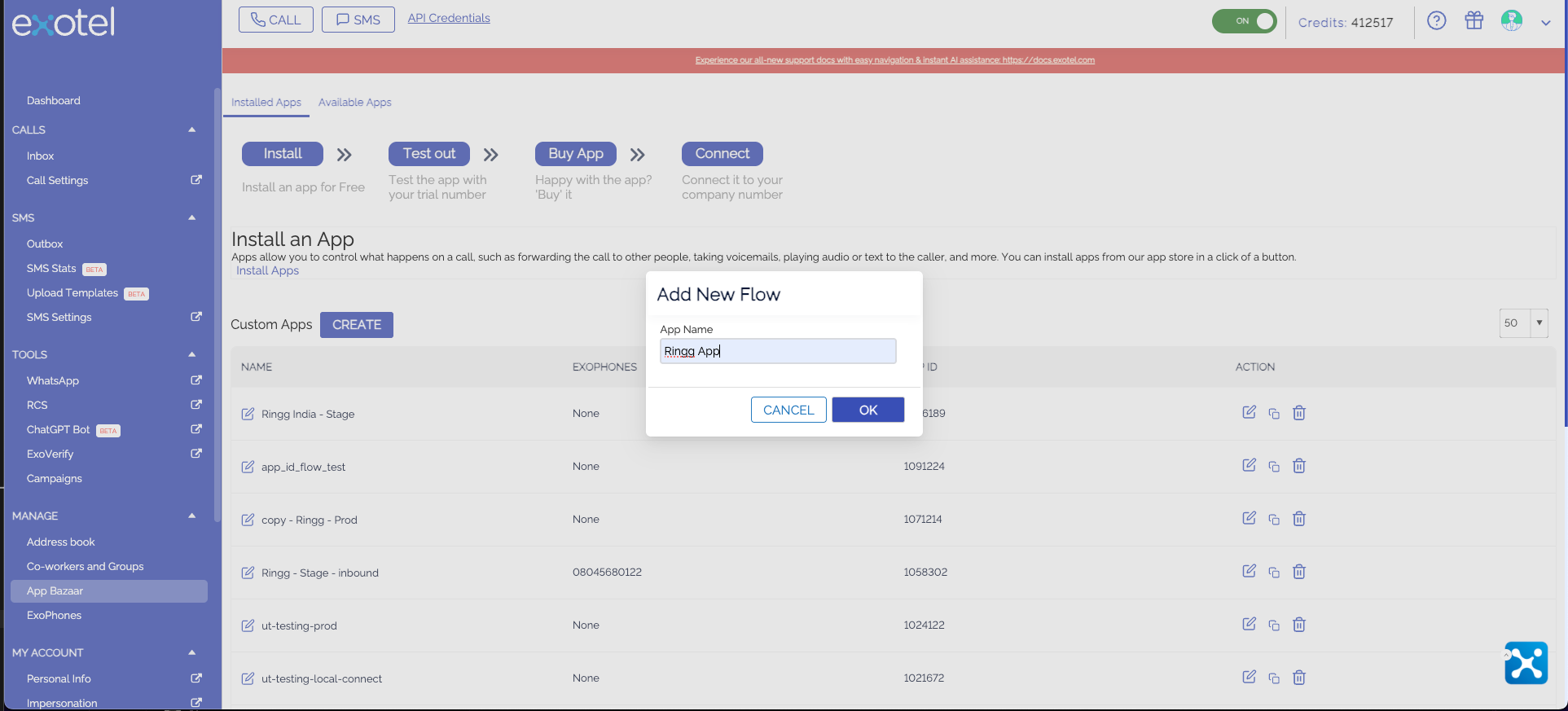Copy the app_id_flow_test app
Screen dimensions: 1568x711
click(1274, 467)
